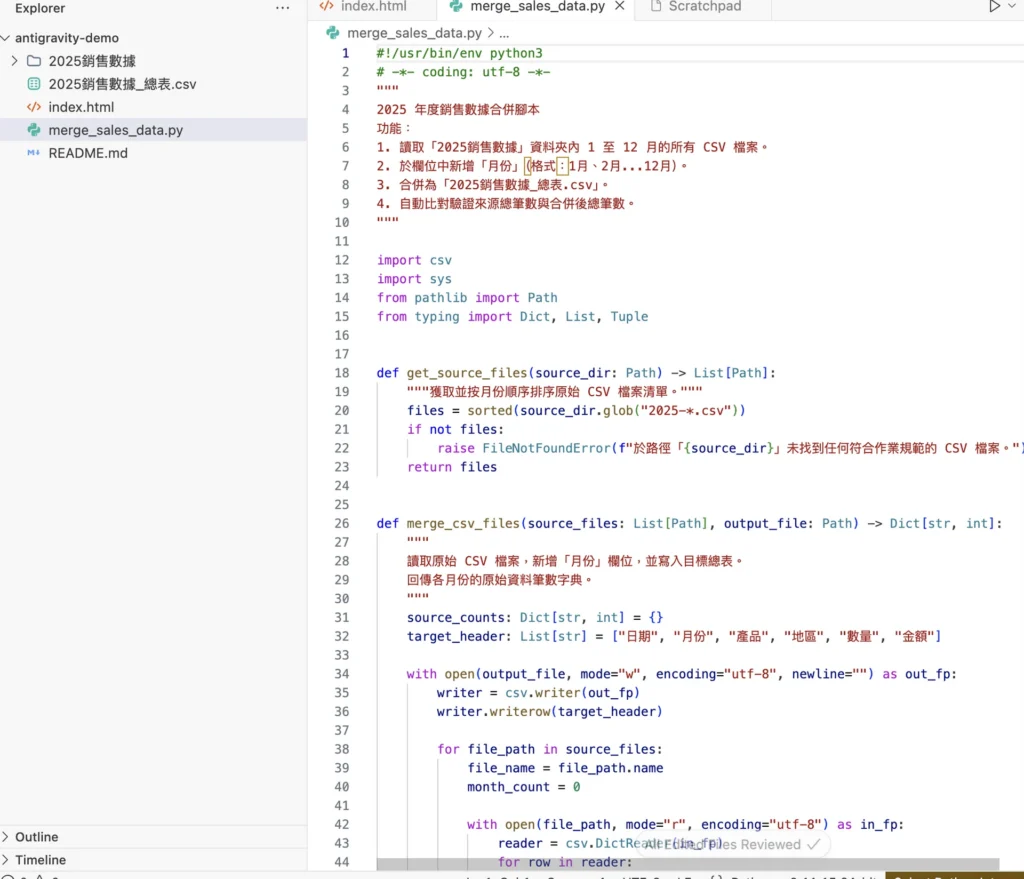Screen dimensions: 1024x879
Task: Expand the 2025銷售數據 folder
Action: pyautogui.click(x=14, y=61)
